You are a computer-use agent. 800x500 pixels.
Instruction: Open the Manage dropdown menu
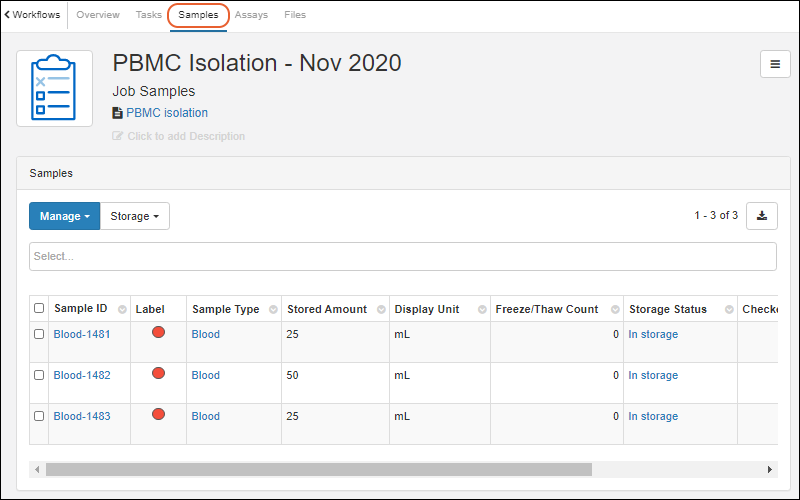64,216
